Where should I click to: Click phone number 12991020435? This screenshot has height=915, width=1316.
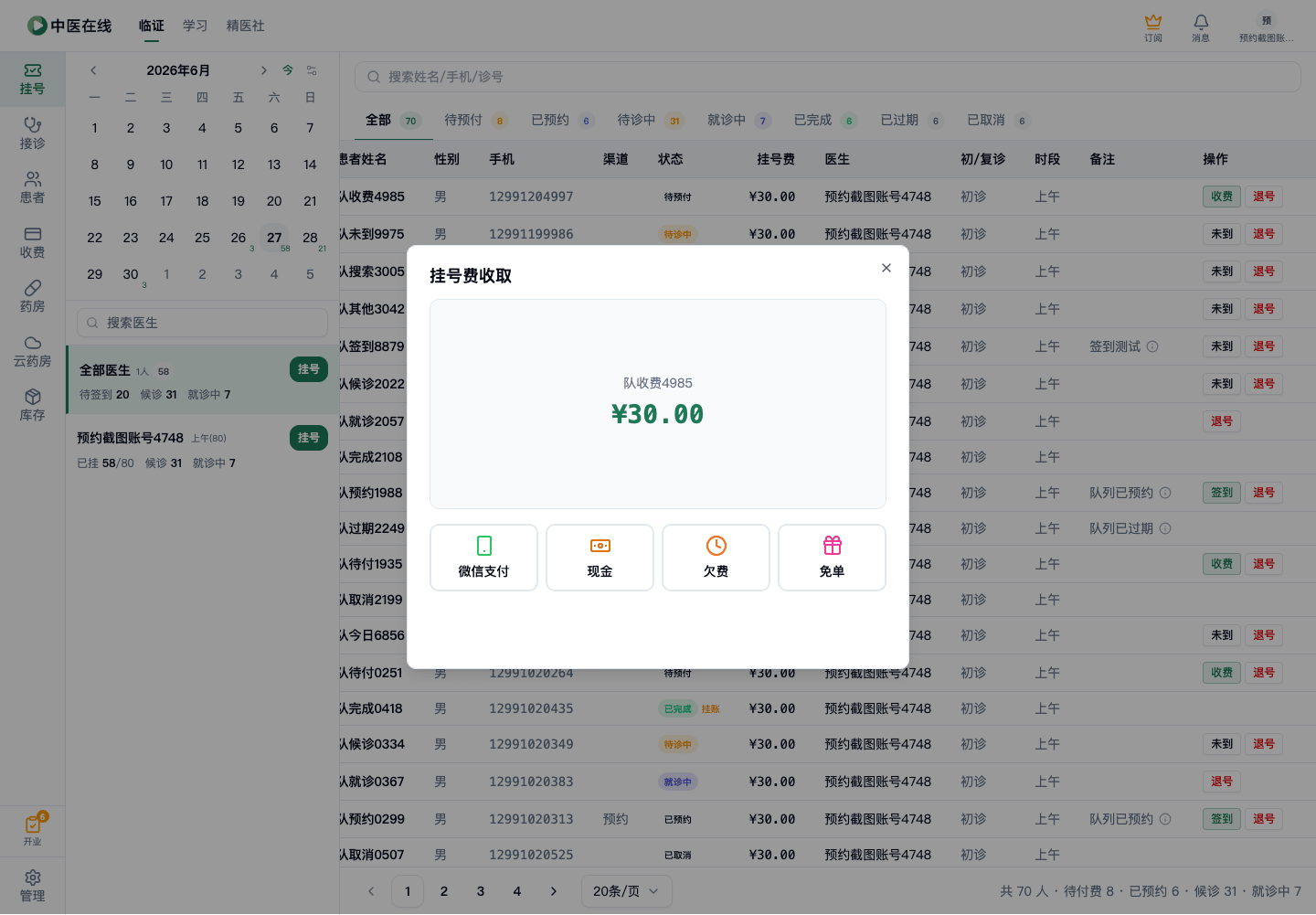(531, 708)
